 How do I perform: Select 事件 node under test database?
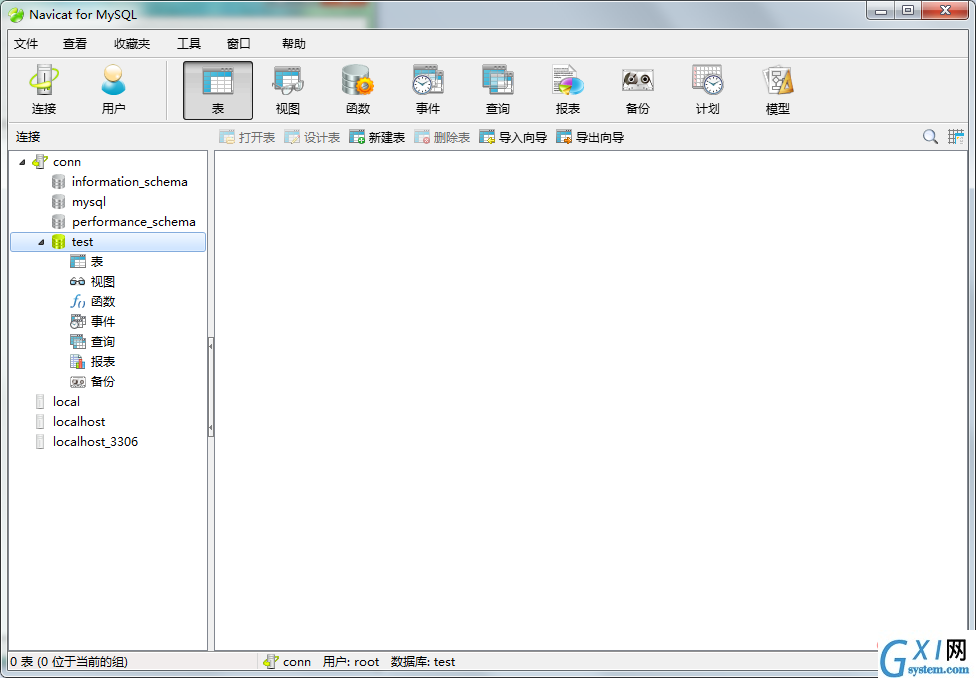coord(103,321)
